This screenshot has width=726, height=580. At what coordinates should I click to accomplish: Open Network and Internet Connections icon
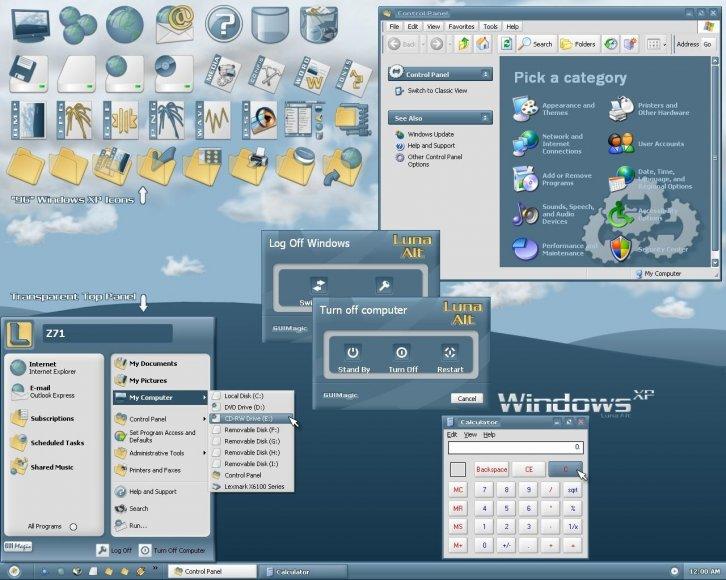[525, 143]
